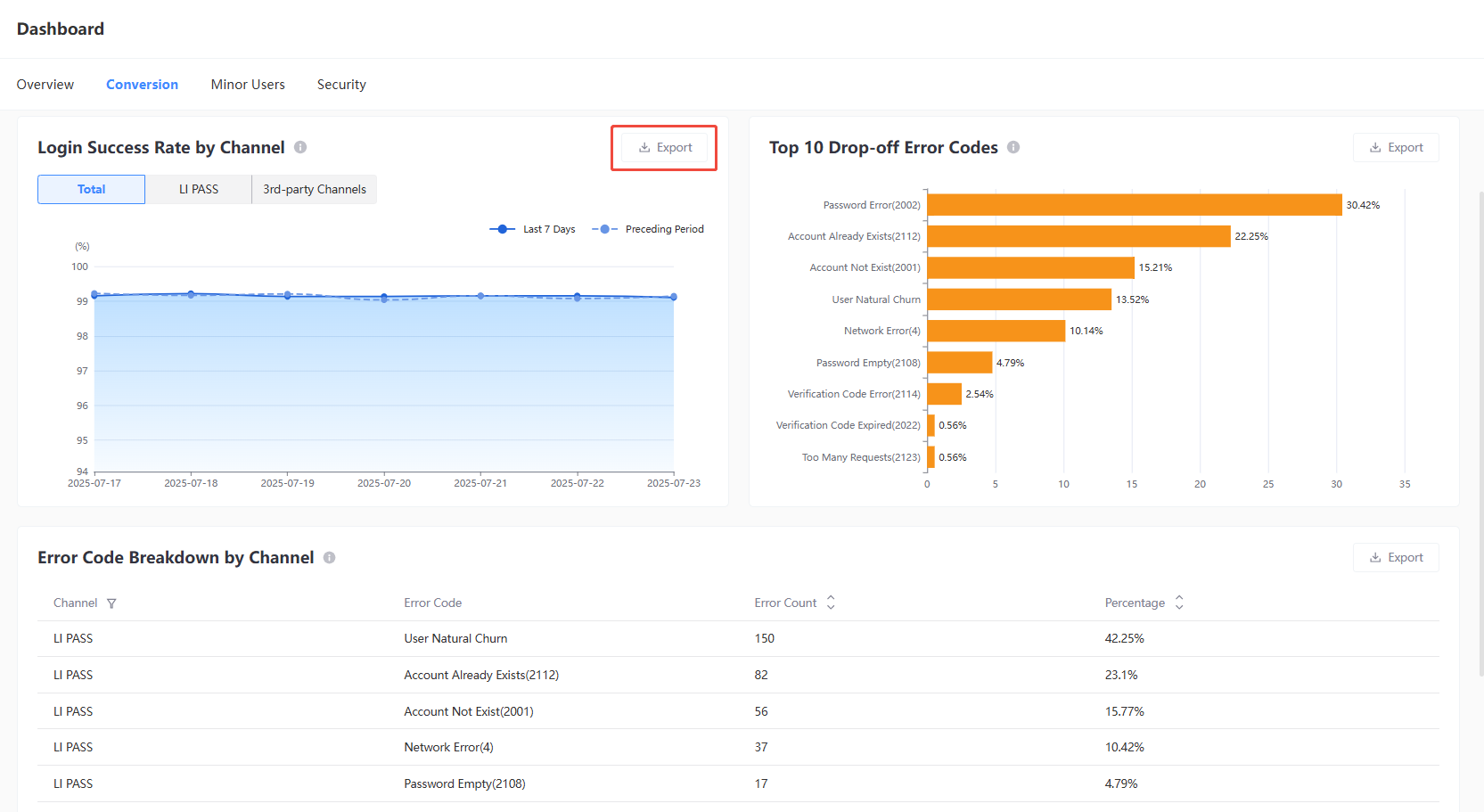Select the Total channel segment
The height and width of the screenshot is (812, 1484).
tap(91, 190)
